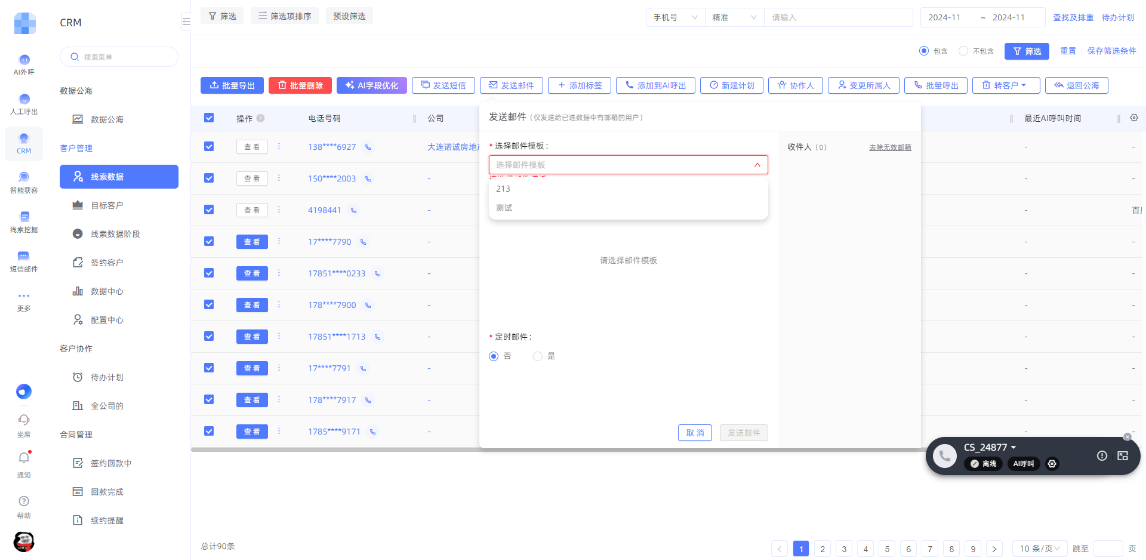Open the AI外呼 module in left rail
Viewport: 1146px width, 560px height.
(x=24, y=62)
